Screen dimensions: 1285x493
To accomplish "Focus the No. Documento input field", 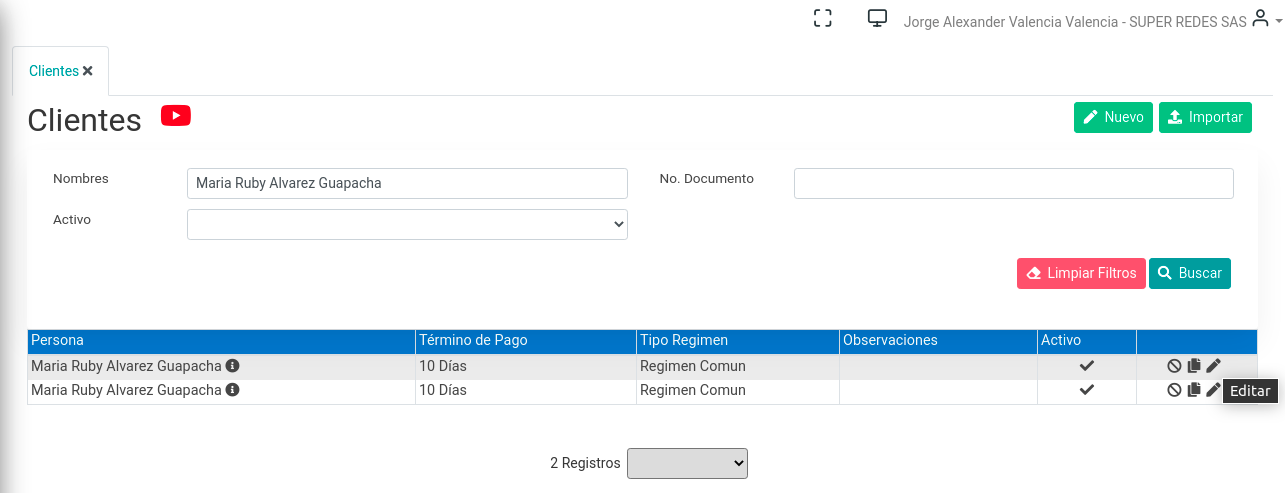I will pos(1014,183).
